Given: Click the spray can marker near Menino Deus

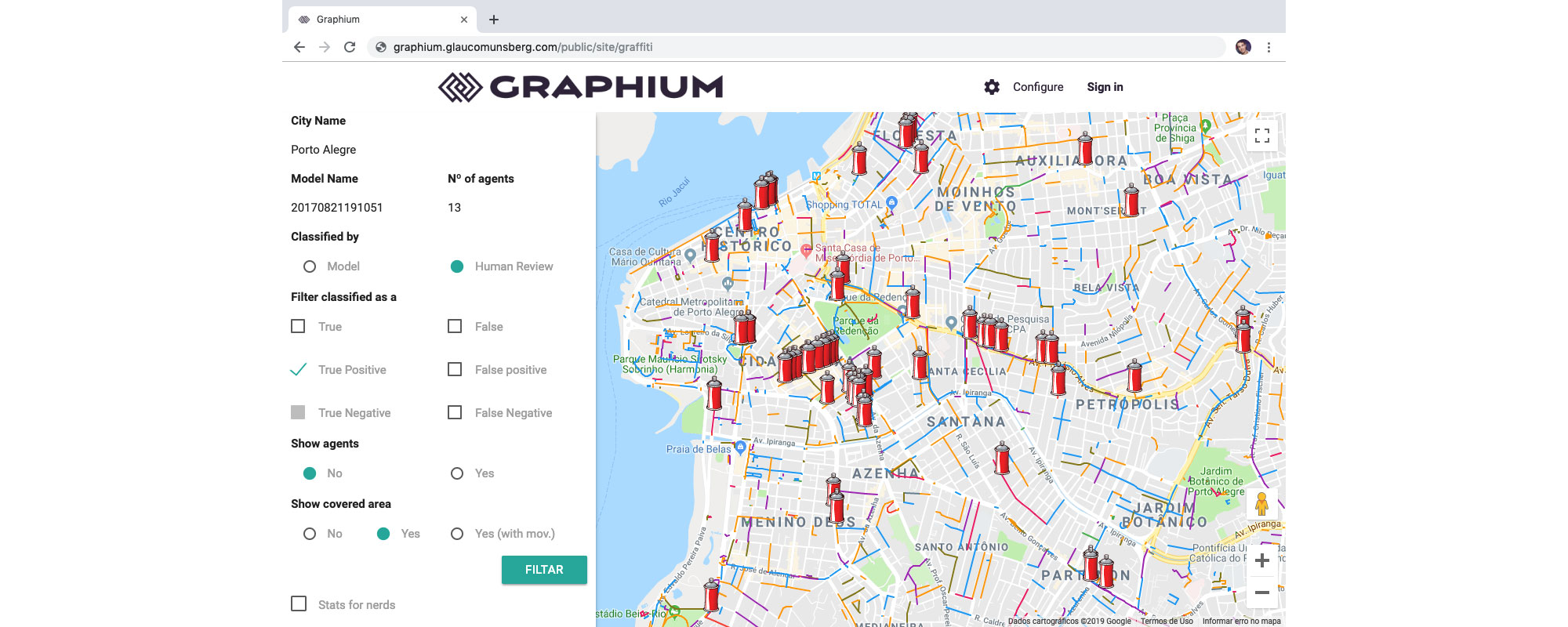Looking at the screenshot, I should 837,506.
